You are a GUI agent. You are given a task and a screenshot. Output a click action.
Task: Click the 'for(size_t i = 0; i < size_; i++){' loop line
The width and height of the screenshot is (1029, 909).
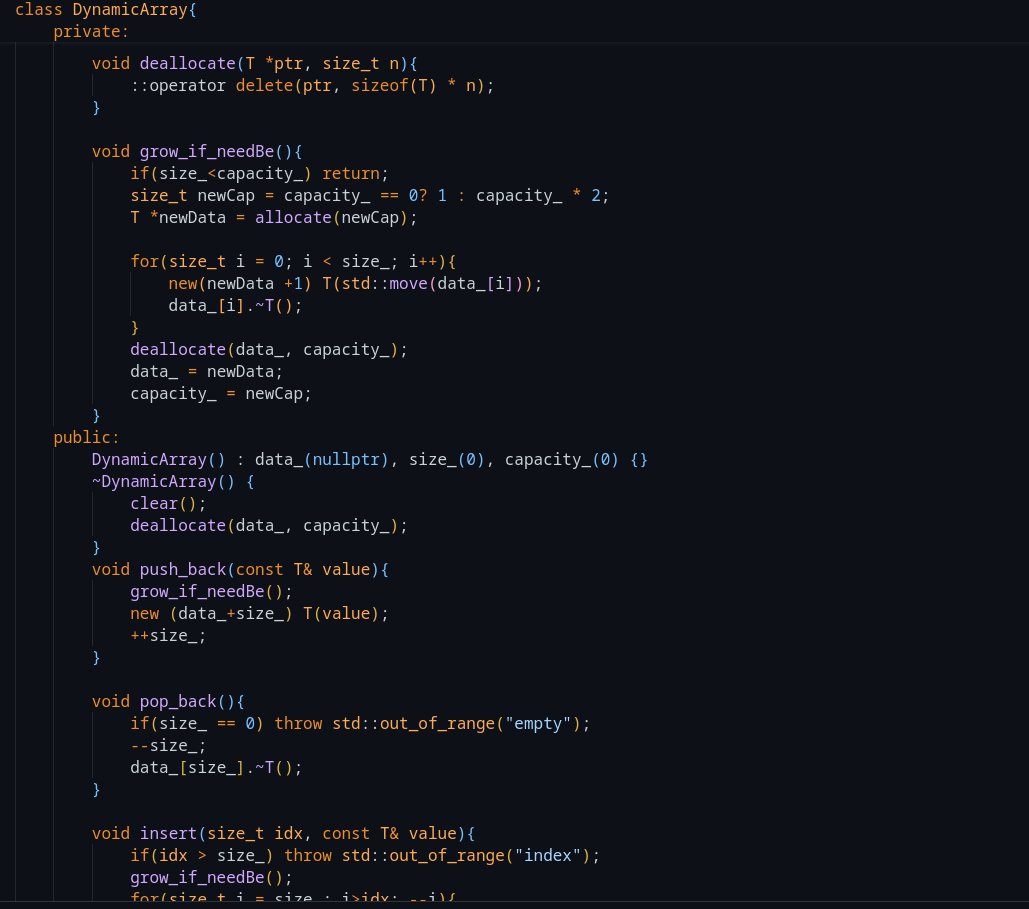293,262
